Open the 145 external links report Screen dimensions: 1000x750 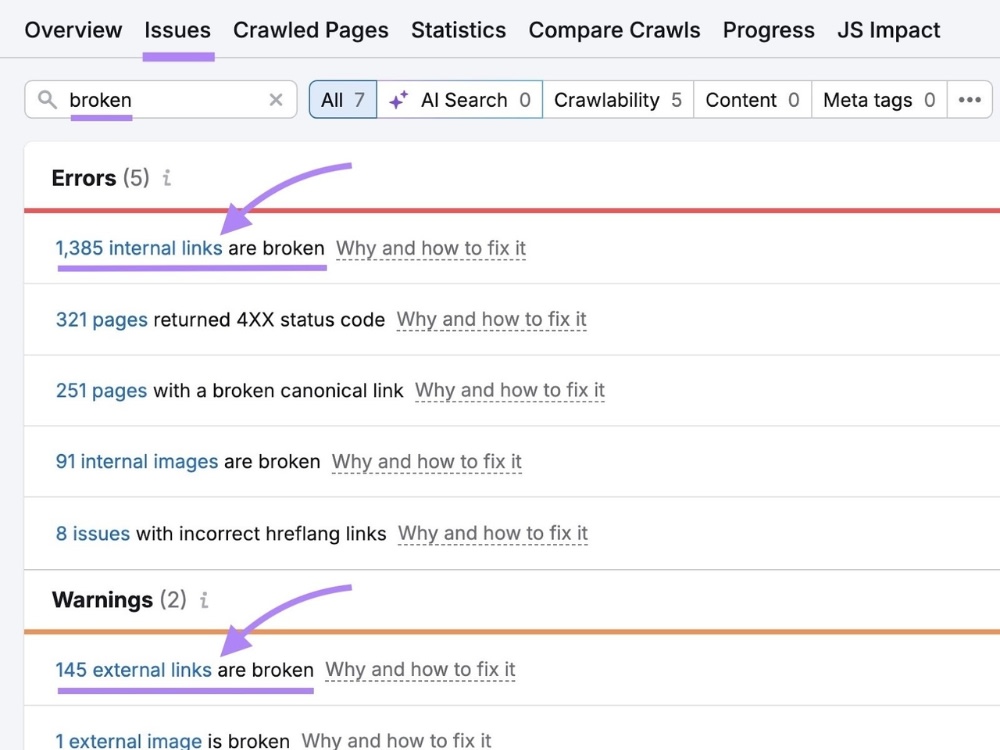pyautogui.click(x=133, y=670)
